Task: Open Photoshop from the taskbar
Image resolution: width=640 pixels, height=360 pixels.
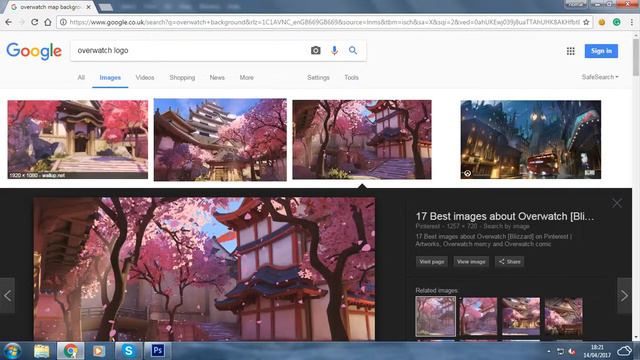Action: coord(158,351)
